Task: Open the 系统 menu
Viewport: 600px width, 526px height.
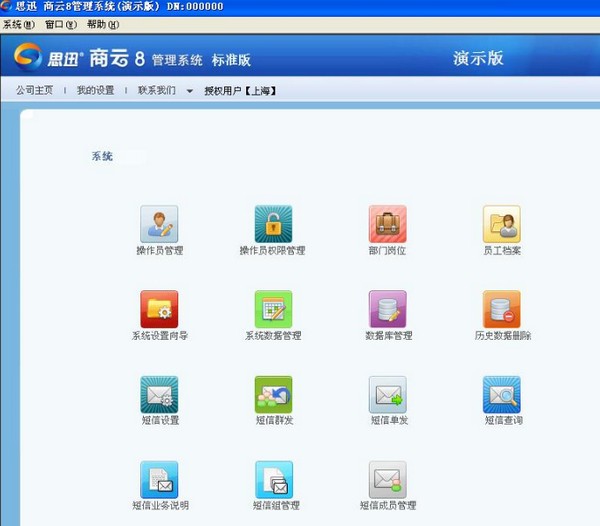Action: pos(18,25)
